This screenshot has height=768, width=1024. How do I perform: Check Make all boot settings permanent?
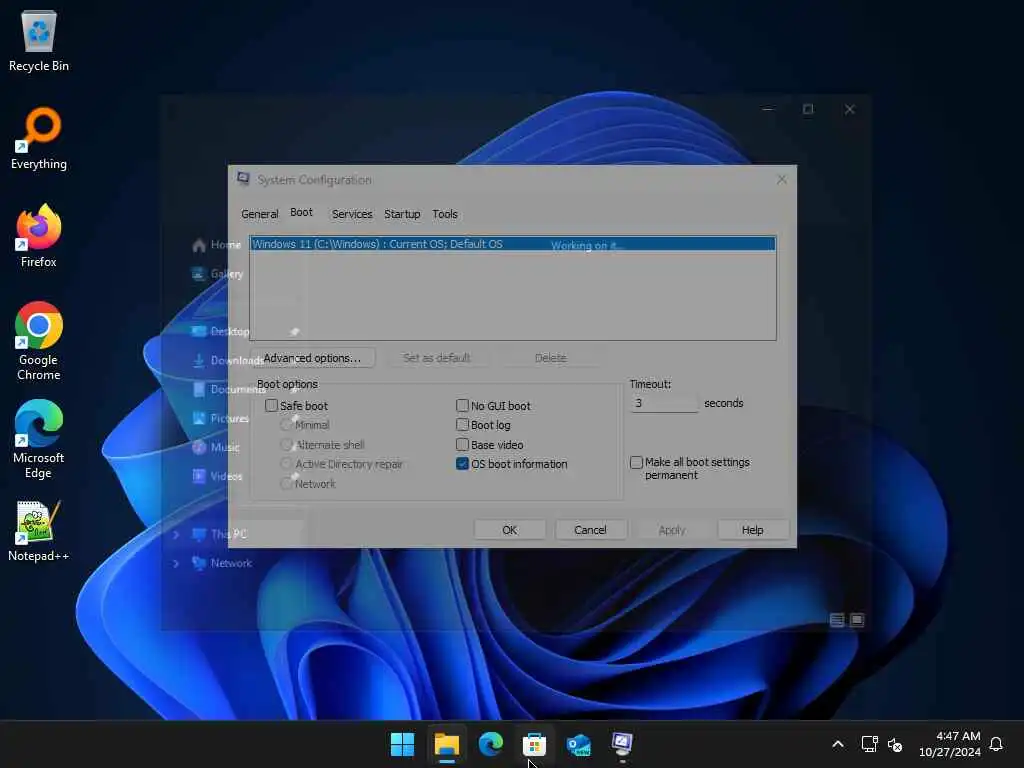636,462
